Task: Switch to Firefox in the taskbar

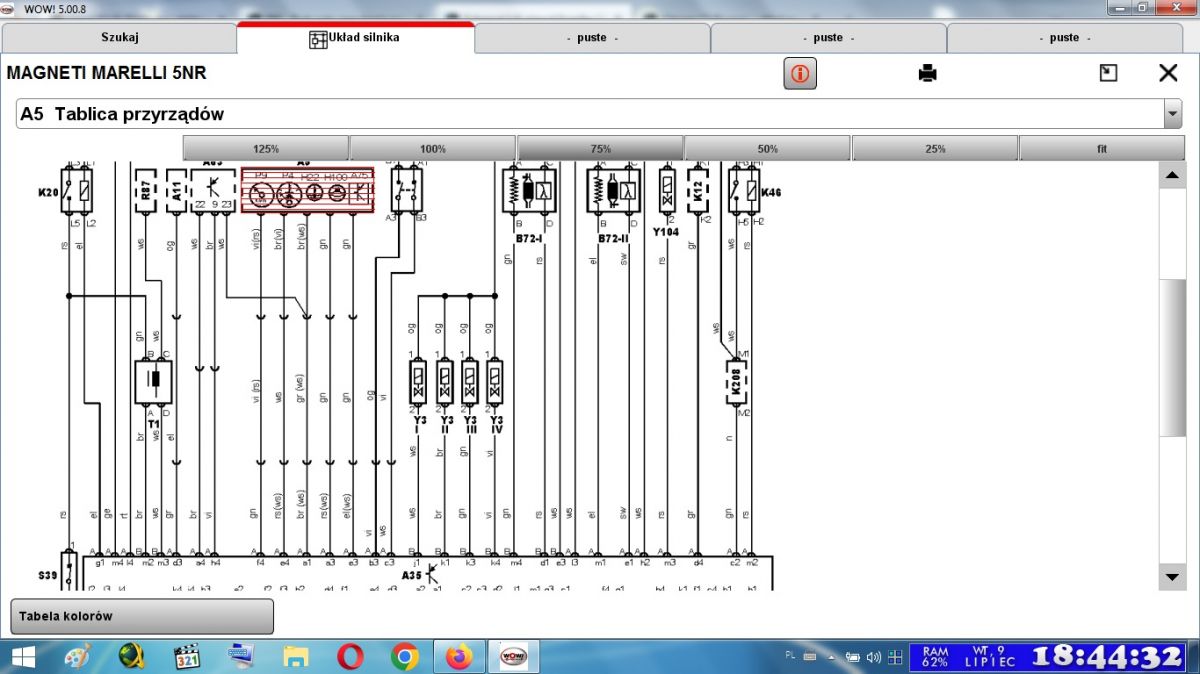Action: point(459,657)
